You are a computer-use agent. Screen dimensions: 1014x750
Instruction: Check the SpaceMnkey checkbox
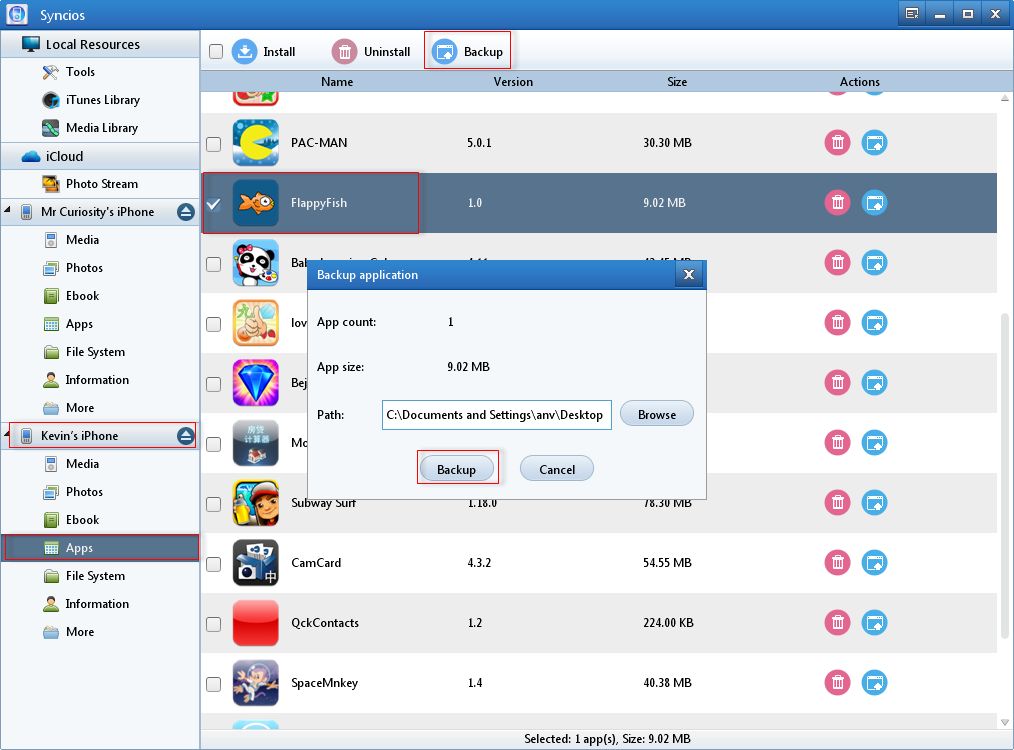point(213,684)
